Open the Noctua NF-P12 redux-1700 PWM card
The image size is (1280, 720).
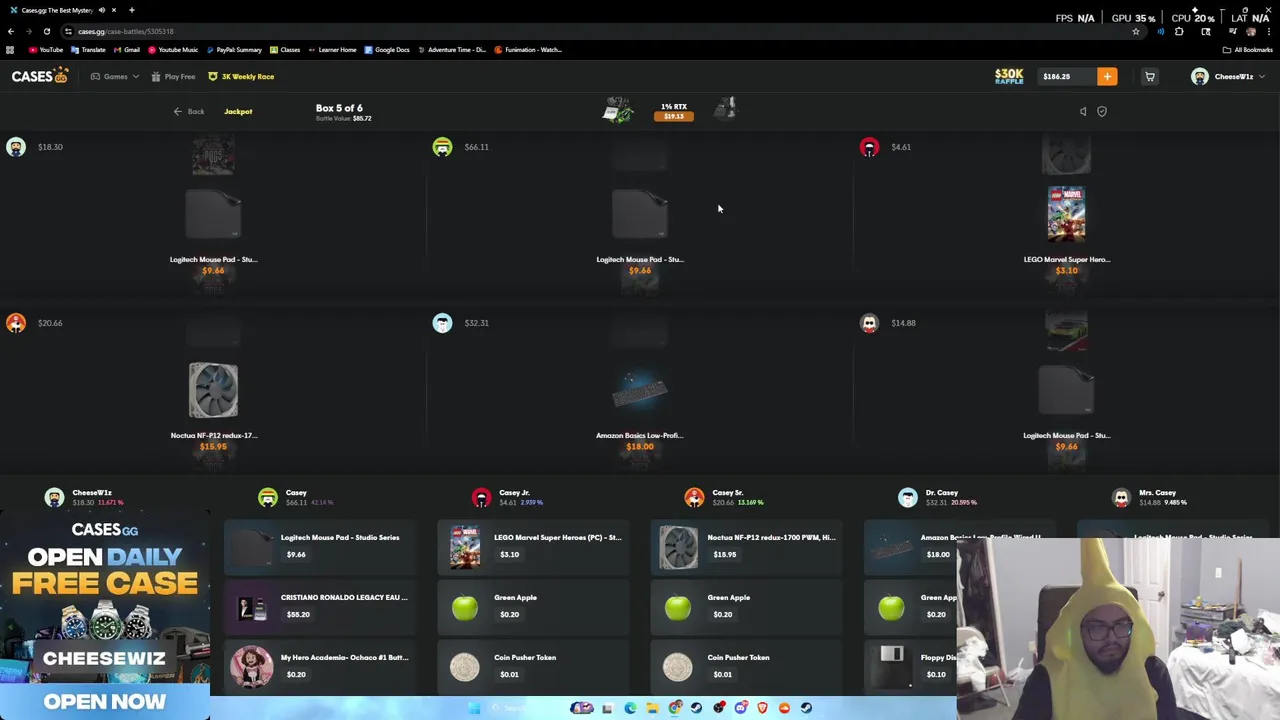coord(747,546)
